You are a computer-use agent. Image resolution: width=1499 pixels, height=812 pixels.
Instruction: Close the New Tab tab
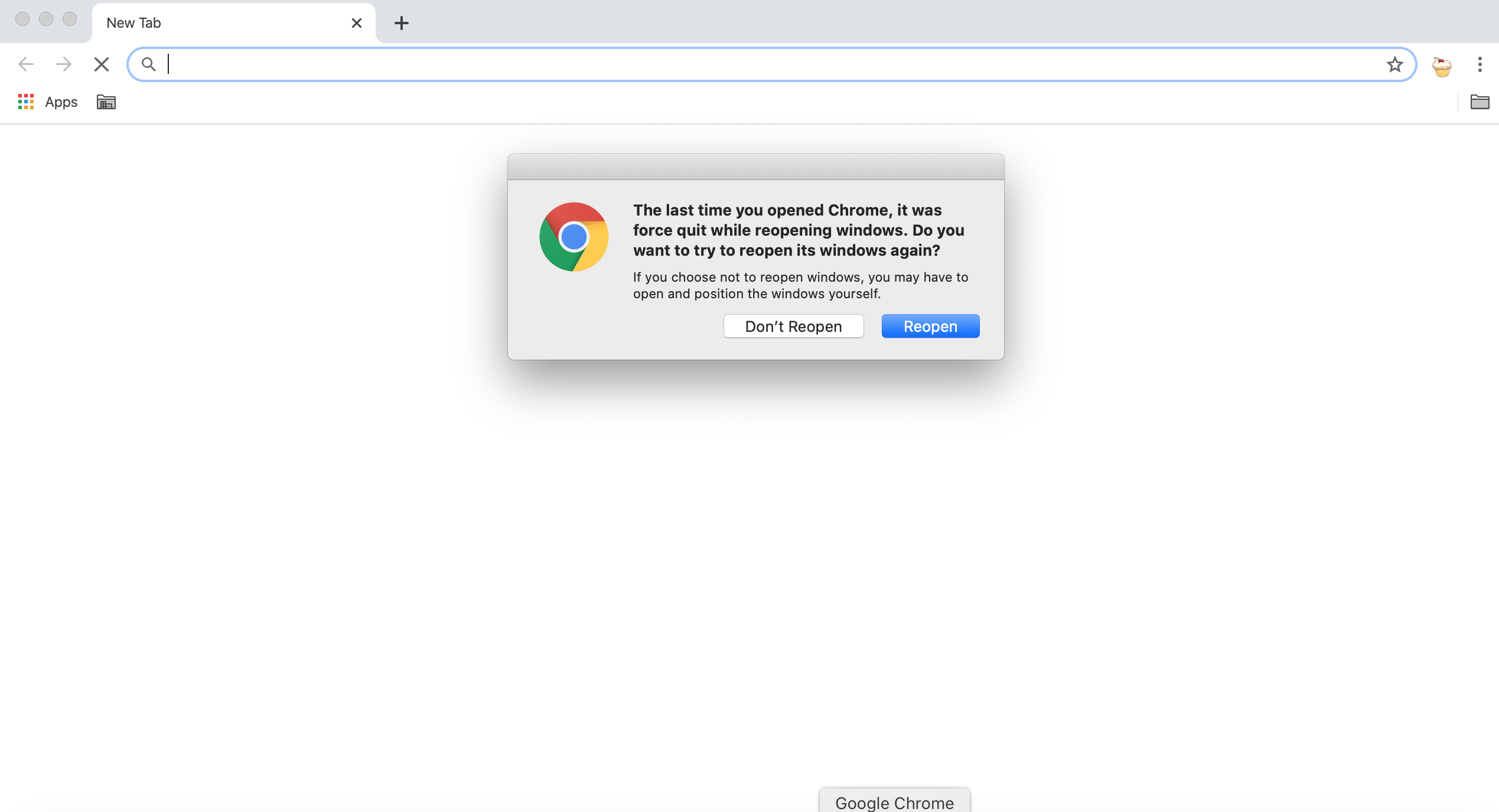[356, 23]
